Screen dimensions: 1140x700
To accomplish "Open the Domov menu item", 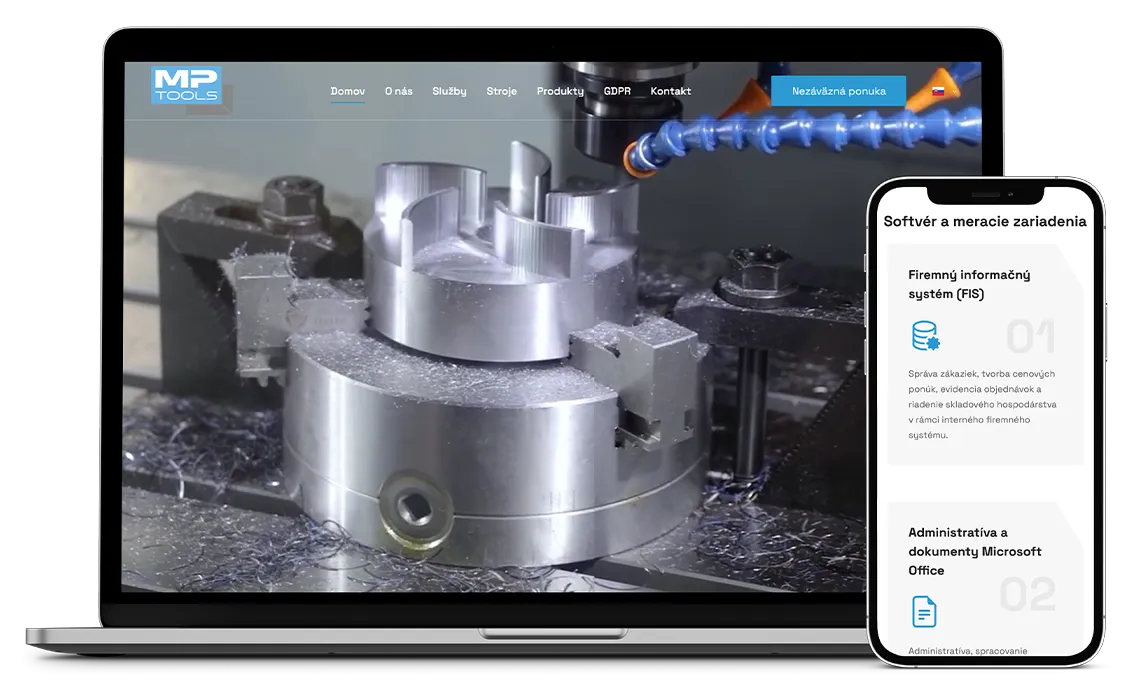I will [x=348, y=91].
